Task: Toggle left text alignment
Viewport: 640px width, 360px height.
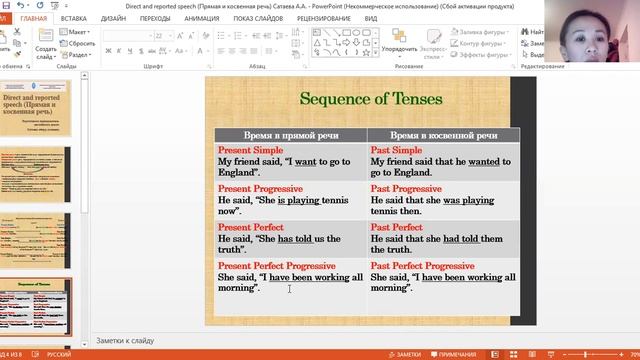Action: pos(221,51)
